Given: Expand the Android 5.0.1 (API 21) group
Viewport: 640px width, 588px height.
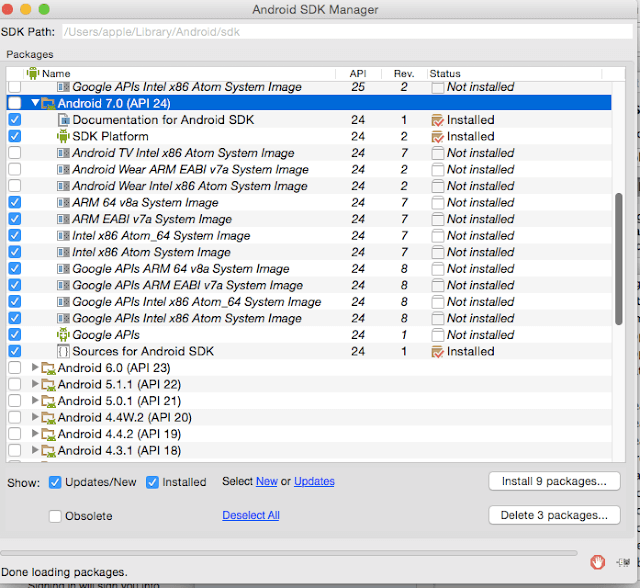Looking at the screenshot, I should tap(35, 400).
